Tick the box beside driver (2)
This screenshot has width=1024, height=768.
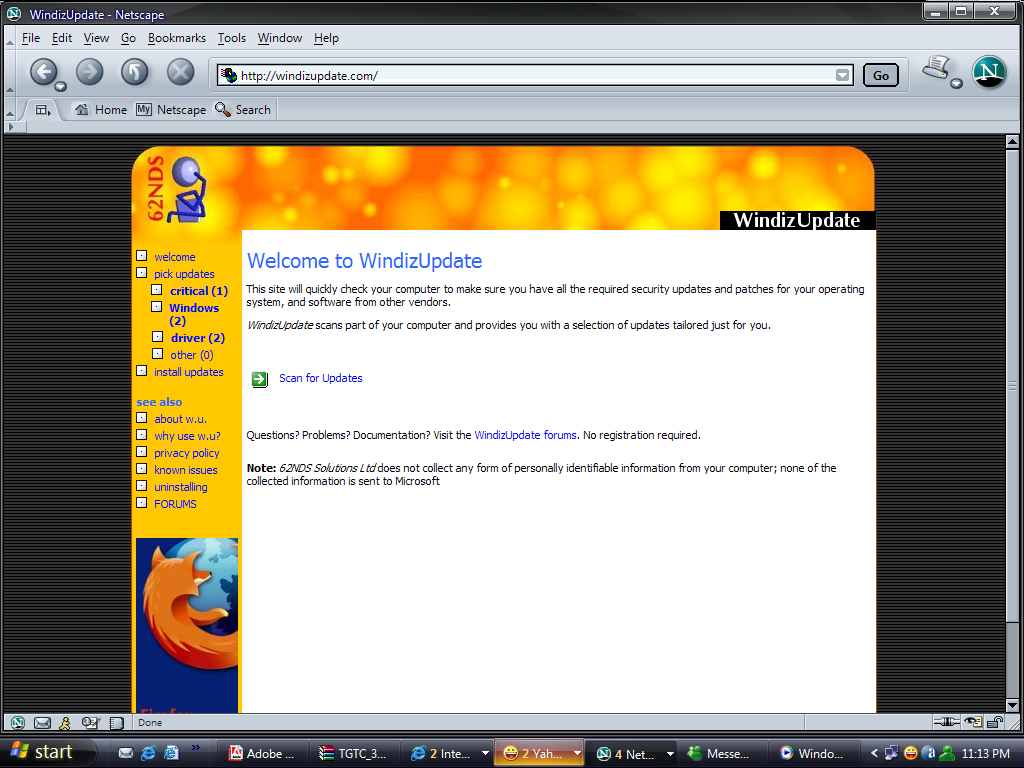(157, 337)
